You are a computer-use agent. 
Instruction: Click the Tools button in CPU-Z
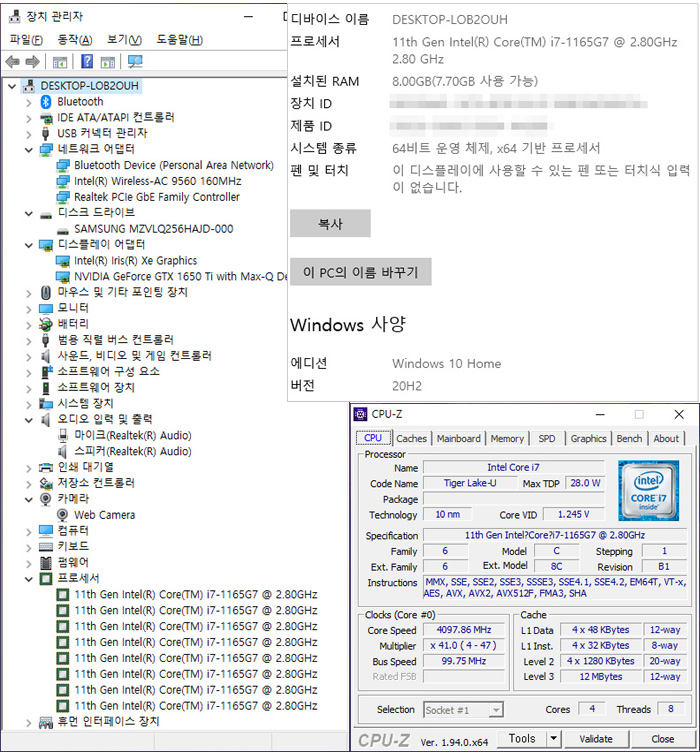522,738
